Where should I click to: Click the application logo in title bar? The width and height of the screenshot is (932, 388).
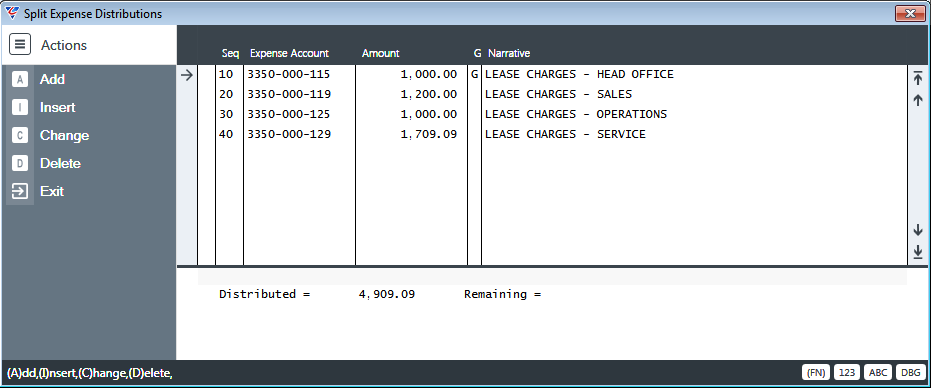(12, 13)
